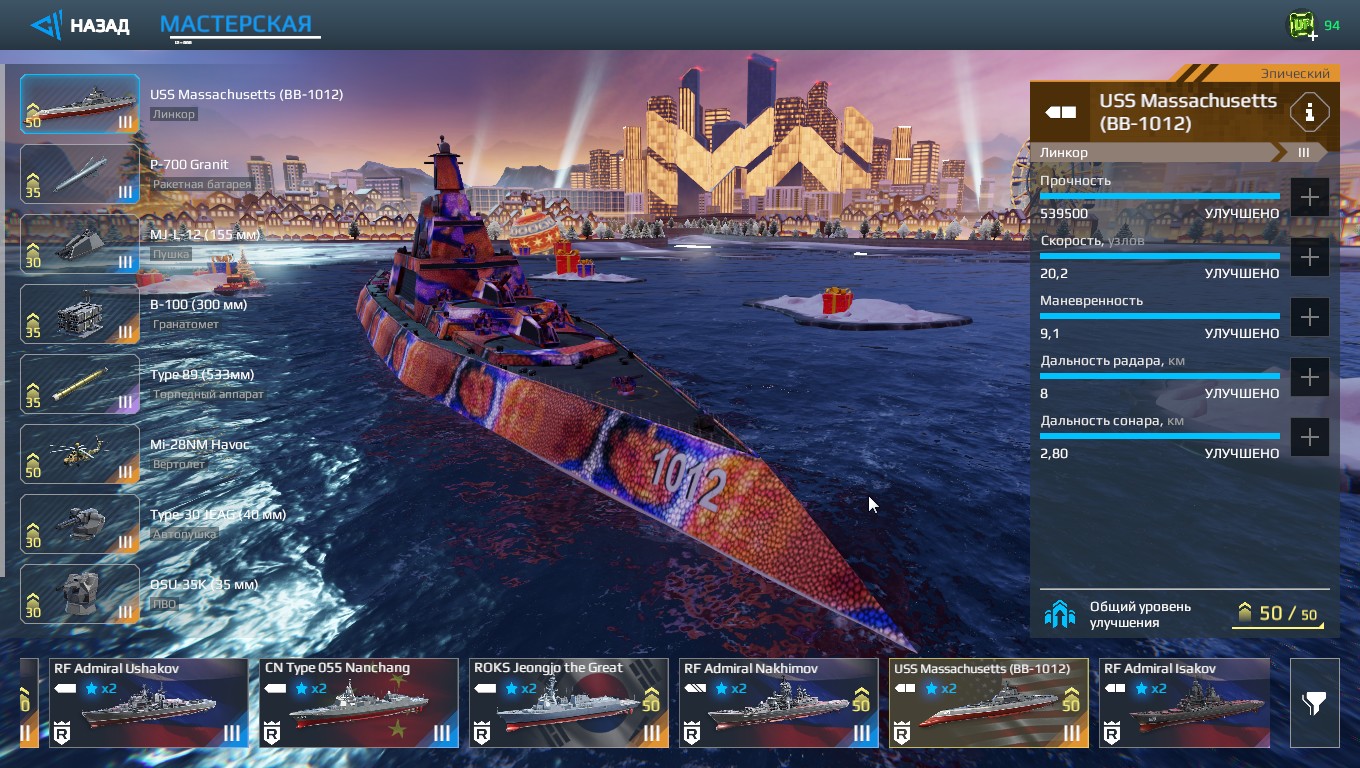Click the plus icon next to Скорость
The height and width of the screenshot is (768, 1360).
point(1309,257)
